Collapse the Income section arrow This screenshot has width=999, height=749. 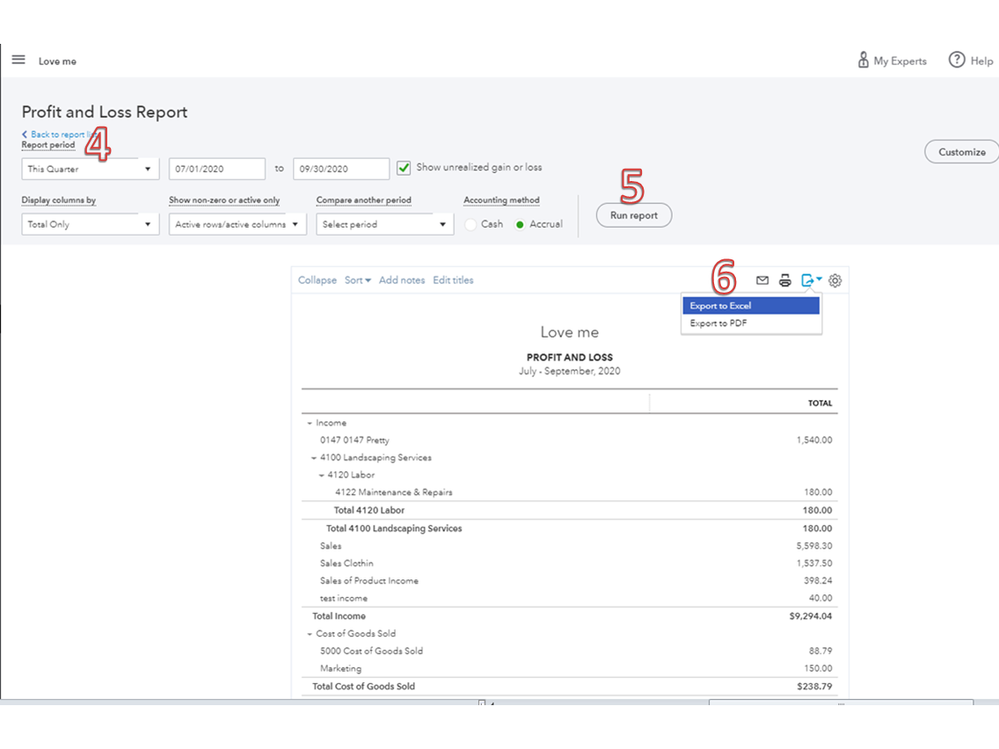tap(308, 423)
